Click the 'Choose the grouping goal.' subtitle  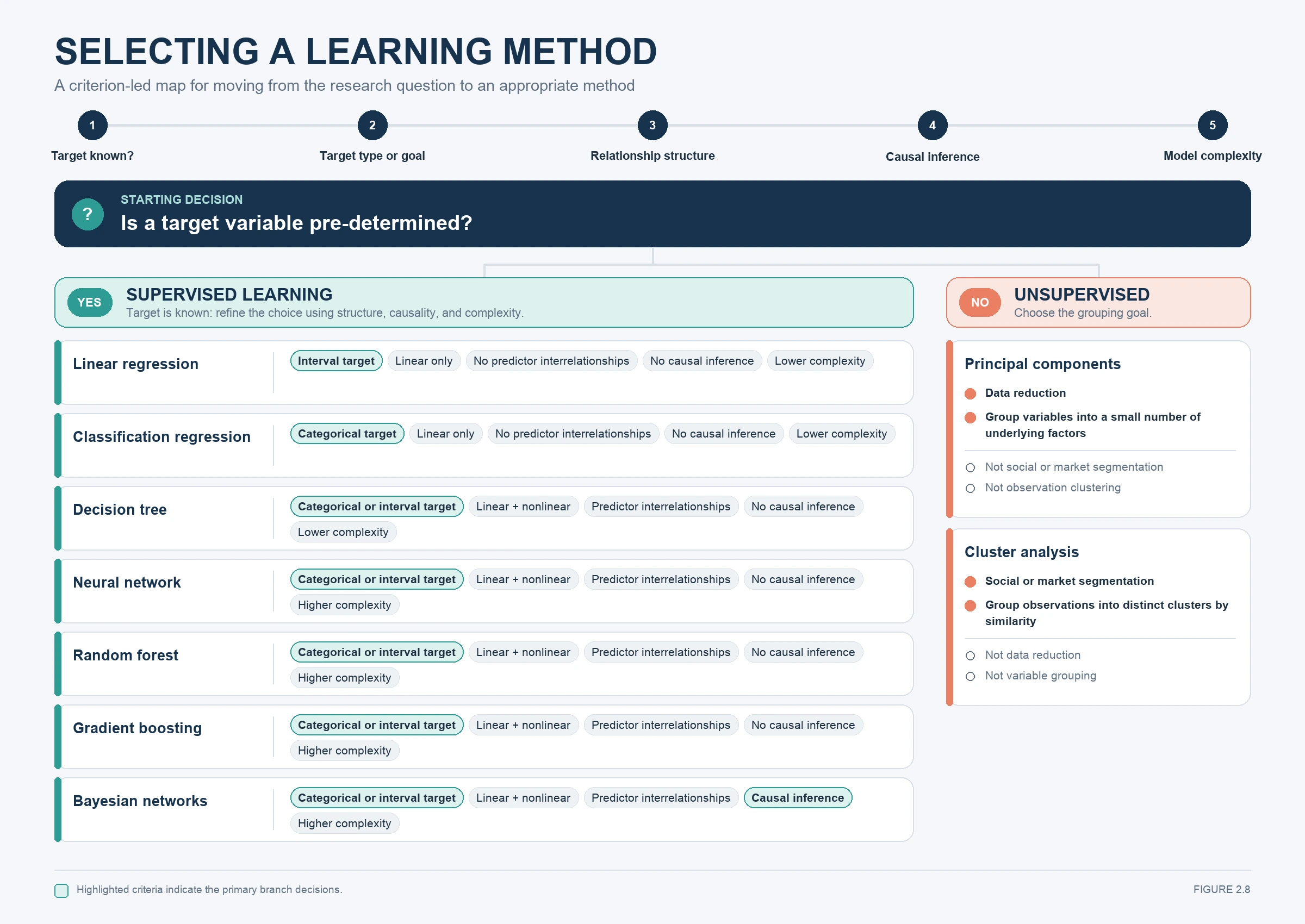click(1083, 313)
